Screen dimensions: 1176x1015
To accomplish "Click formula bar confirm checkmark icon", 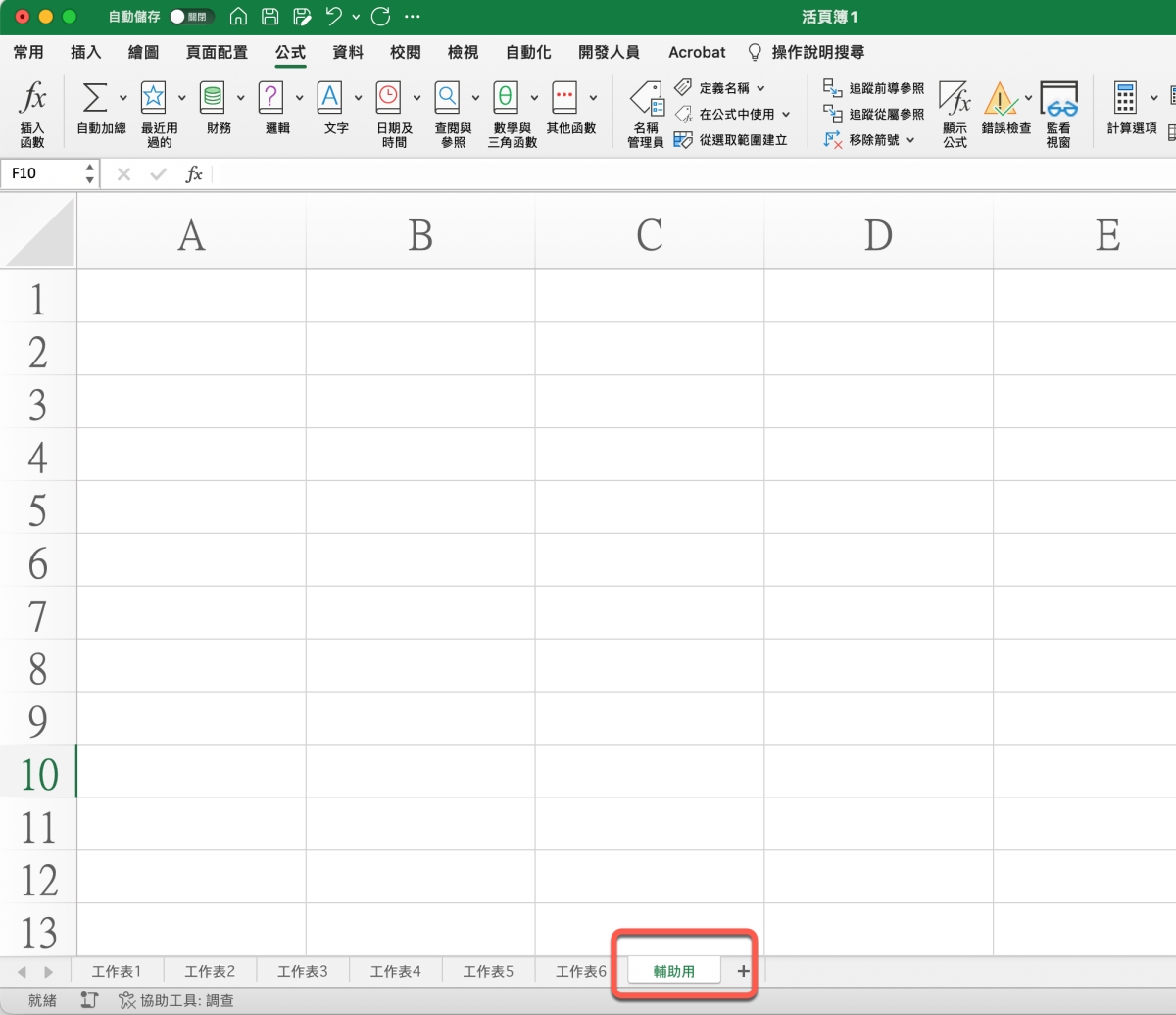I will (x=158, y=174).
